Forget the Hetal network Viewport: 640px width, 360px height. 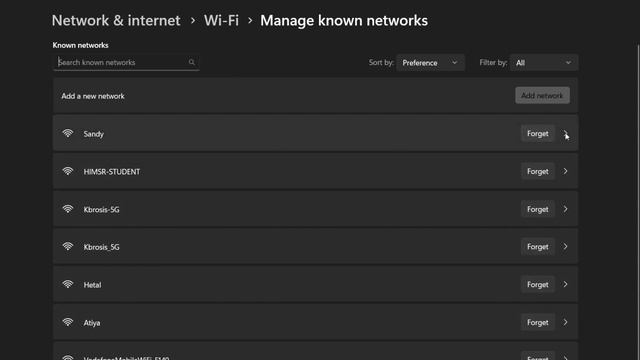[x=538, y=284]
